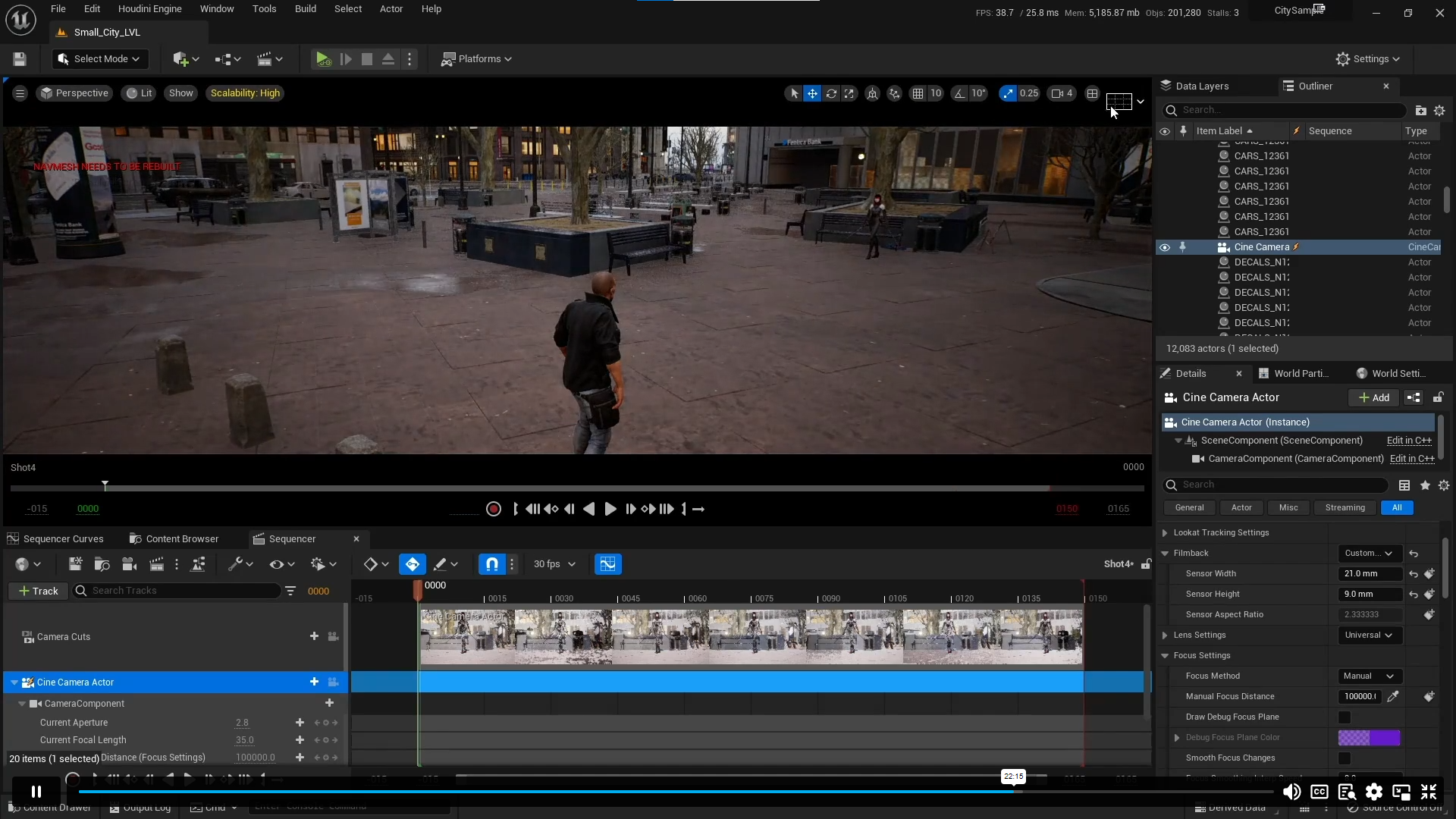1456x819 pixels.
Task: Add a keyframe for Current Aperture
Action: coord(299,723)
